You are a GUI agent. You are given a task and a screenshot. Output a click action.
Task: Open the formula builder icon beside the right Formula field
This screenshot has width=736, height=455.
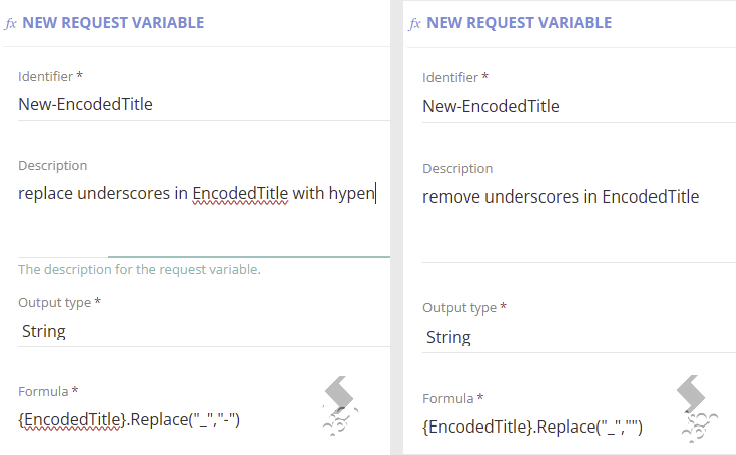coord(698,409)
